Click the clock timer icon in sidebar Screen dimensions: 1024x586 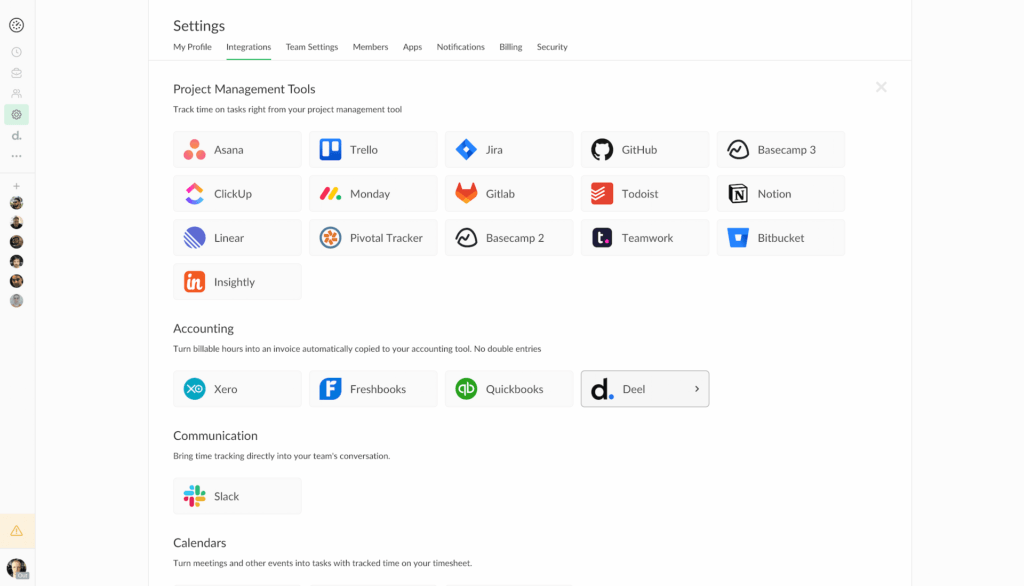tap(16, 52)
